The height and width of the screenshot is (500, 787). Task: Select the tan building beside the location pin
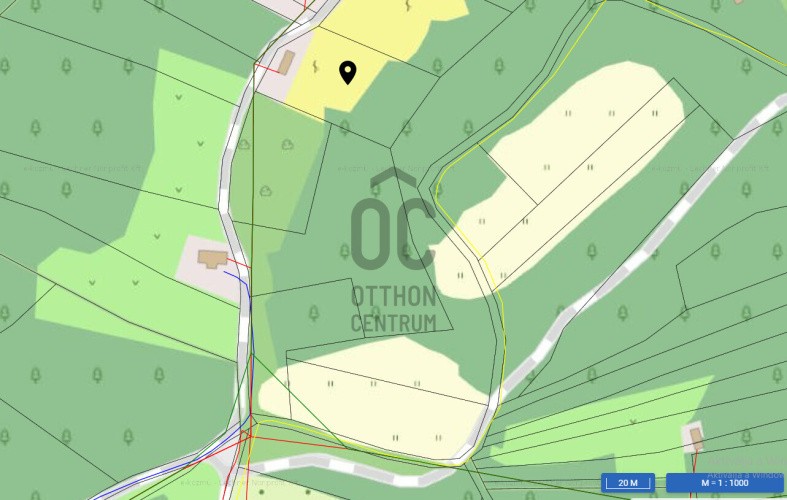[x=286, y=63]
